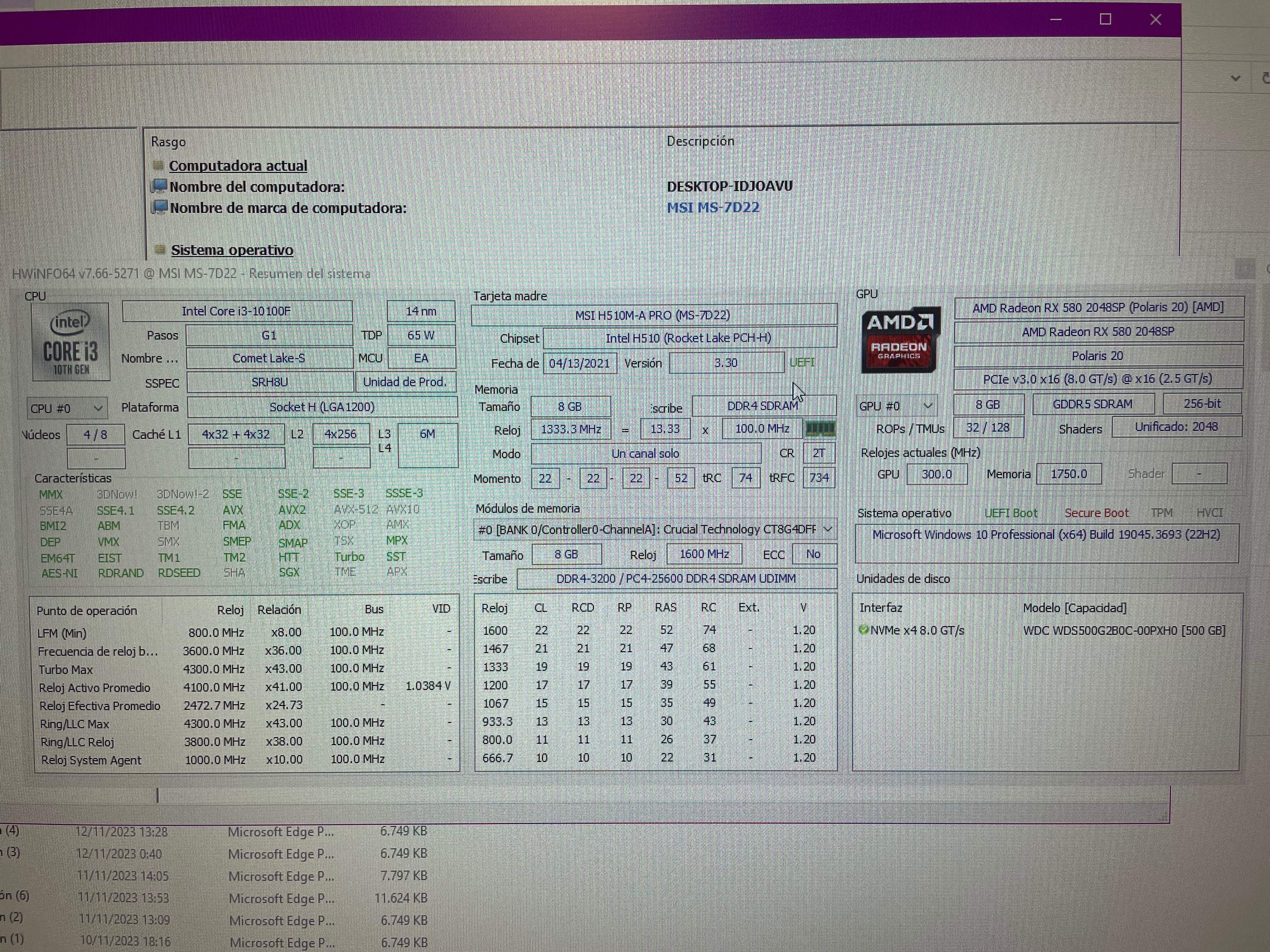This screenshot has width=1270, height=952.
Task: Click the Intel Core i3 logo
Action: (x=71, y=342)
